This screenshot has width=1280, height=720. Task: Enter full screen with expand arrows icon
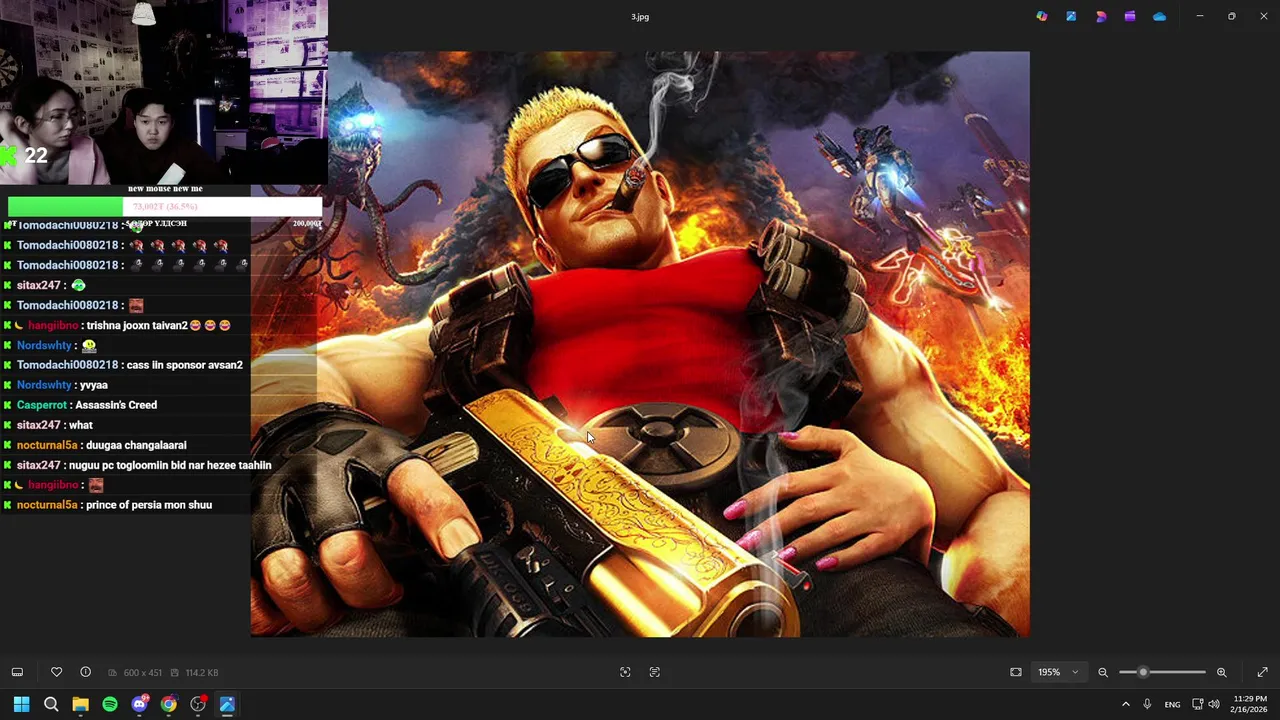[1262, 672]
